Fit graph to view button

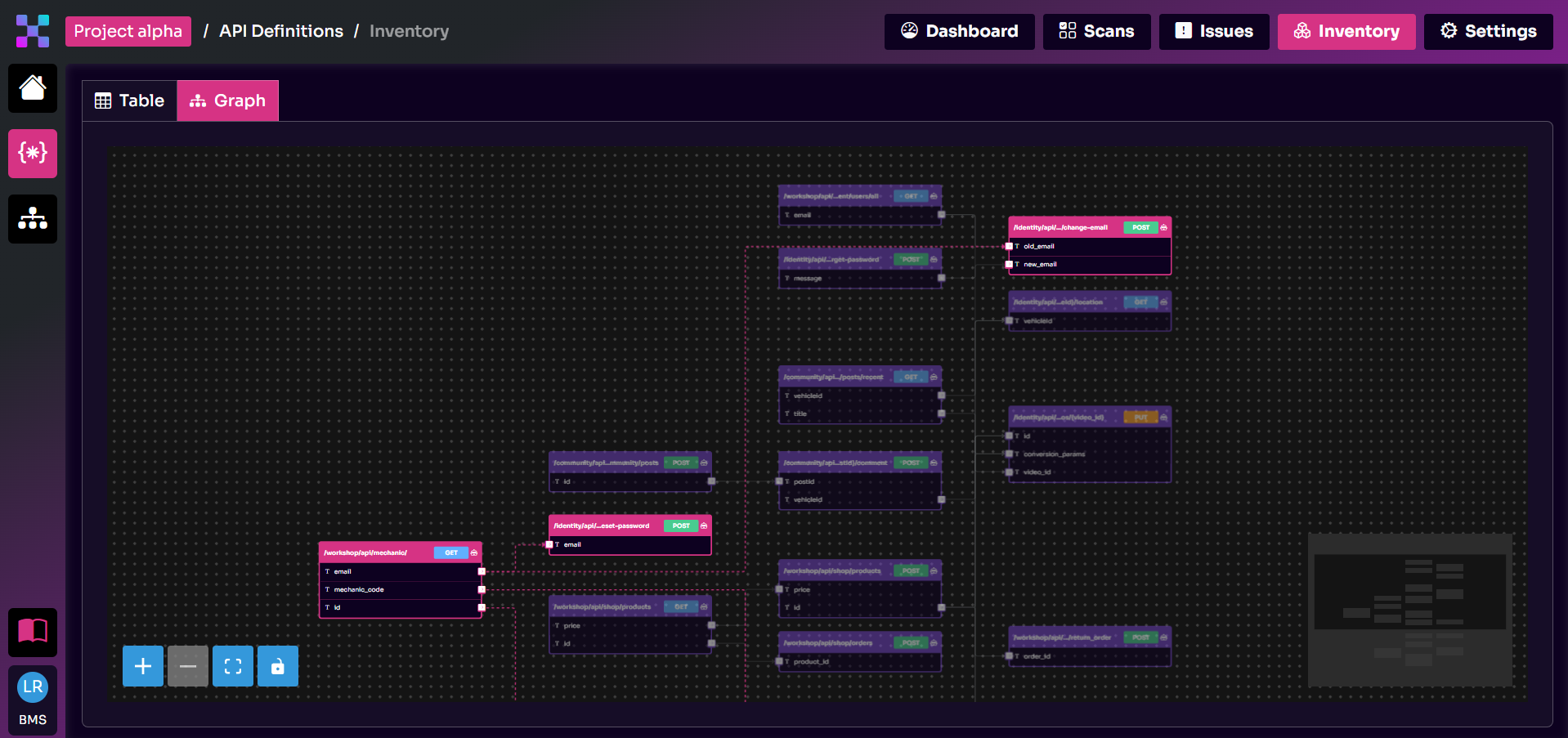click(233, 666)
